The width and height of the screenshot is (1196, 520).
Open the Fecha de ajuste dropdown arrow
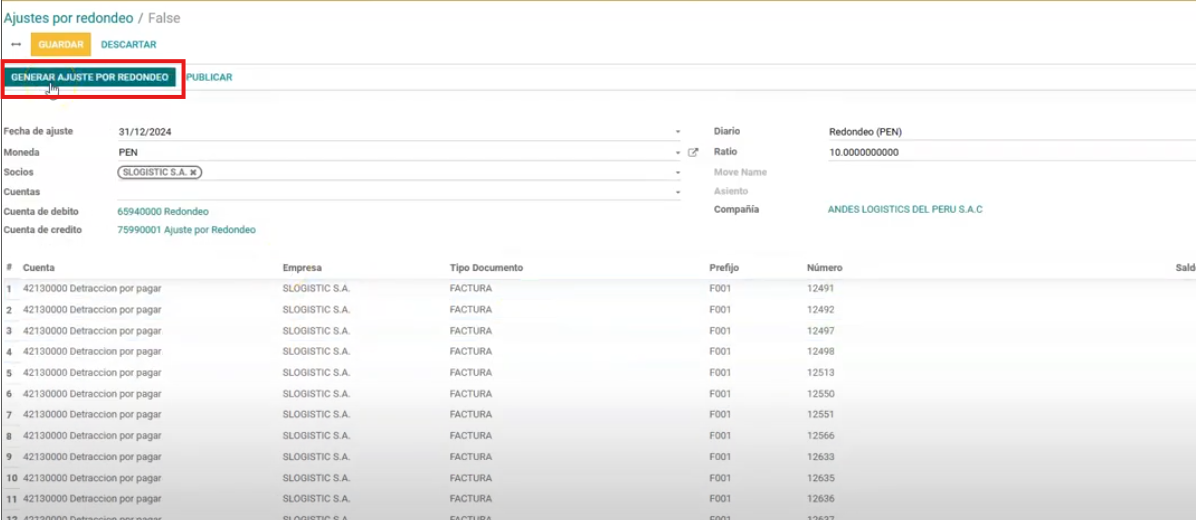(x=677, y=132)
